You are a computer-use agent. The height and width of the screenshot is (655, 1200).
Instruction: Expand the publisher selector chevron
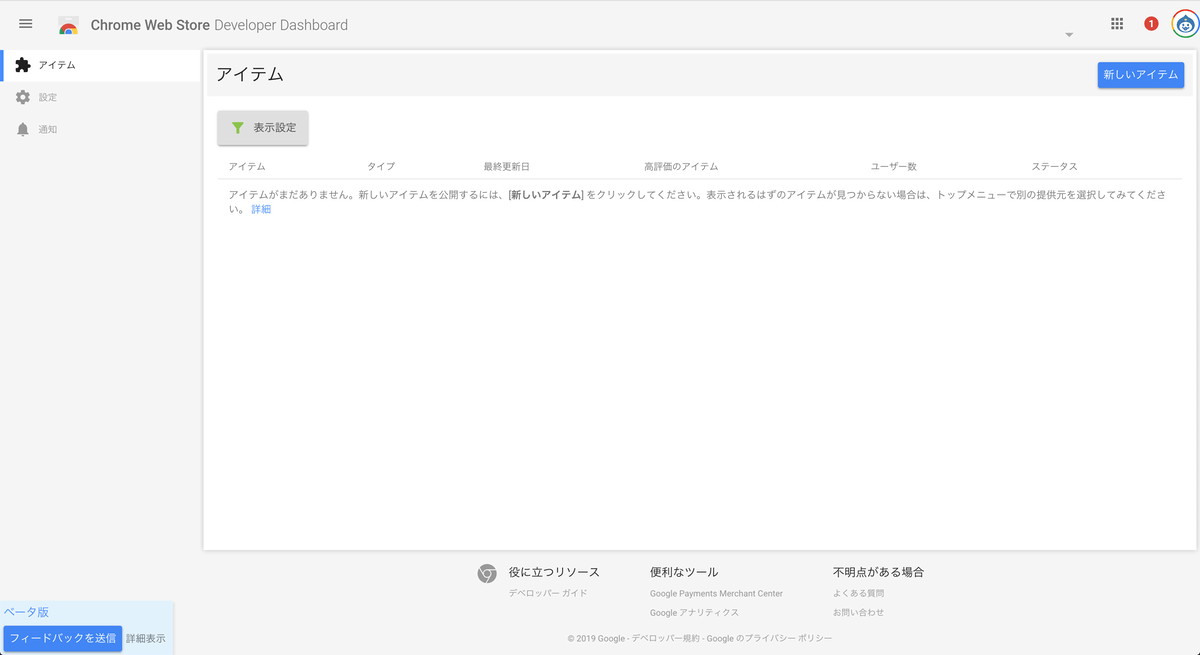pos(1069,33)
